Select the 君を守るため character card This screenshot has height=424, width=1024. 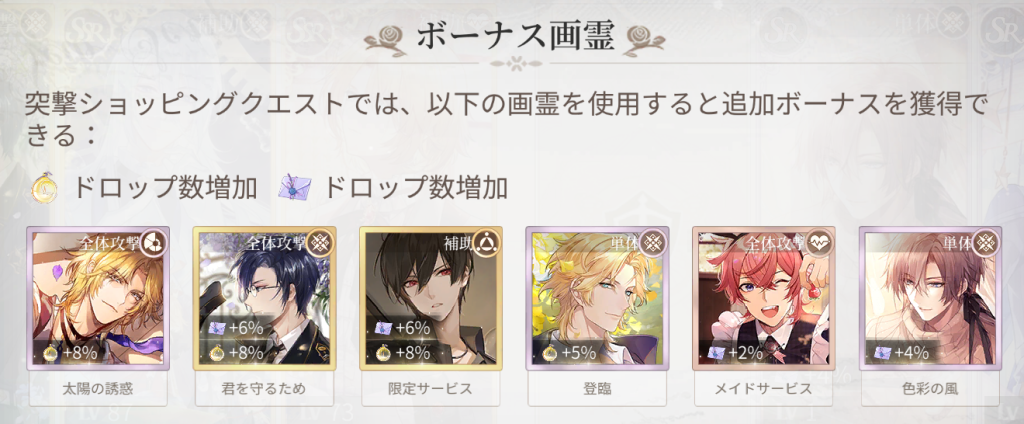tap(264, 299)
